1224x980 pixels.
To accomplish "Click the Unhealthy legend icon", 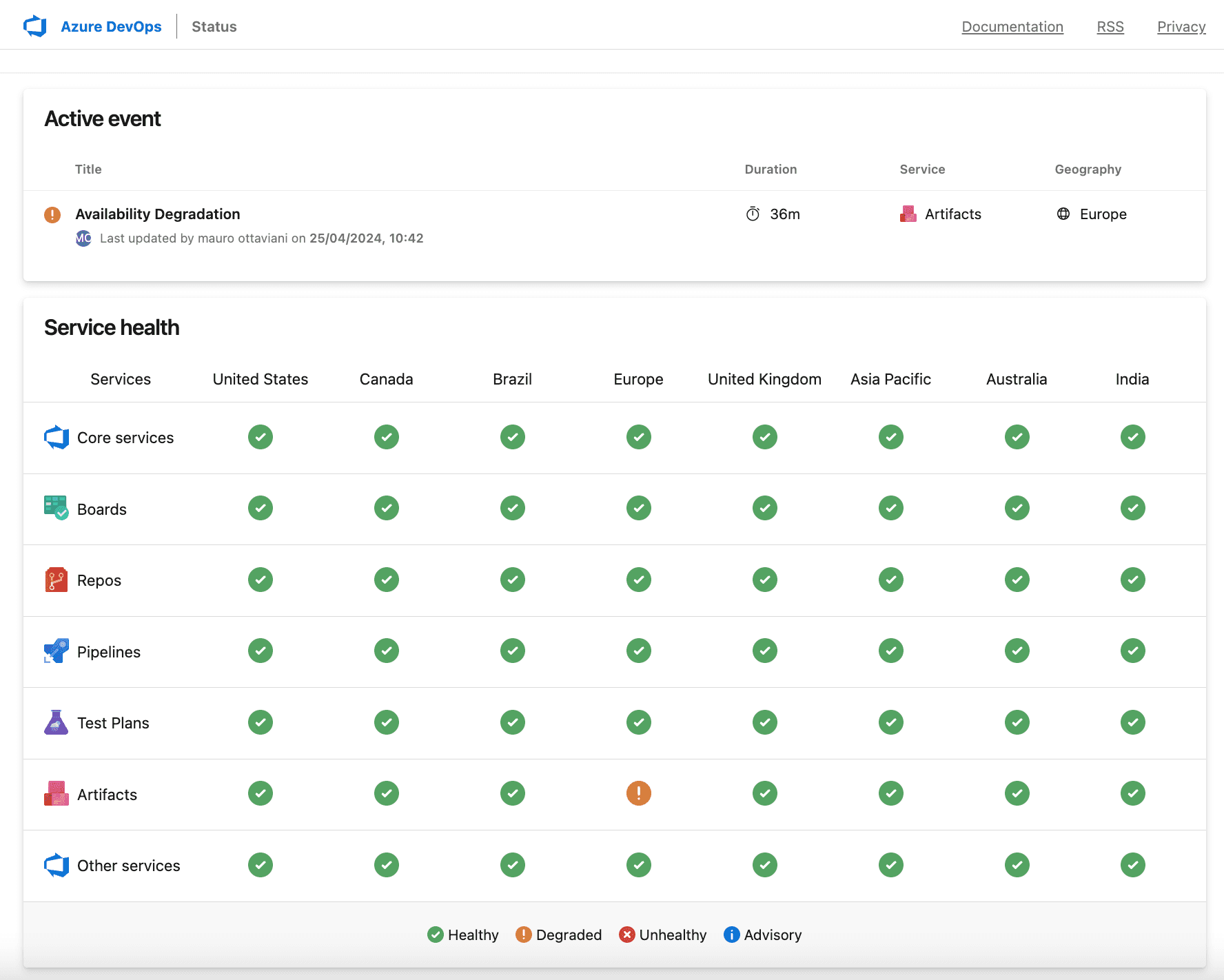I will [627, 935].
